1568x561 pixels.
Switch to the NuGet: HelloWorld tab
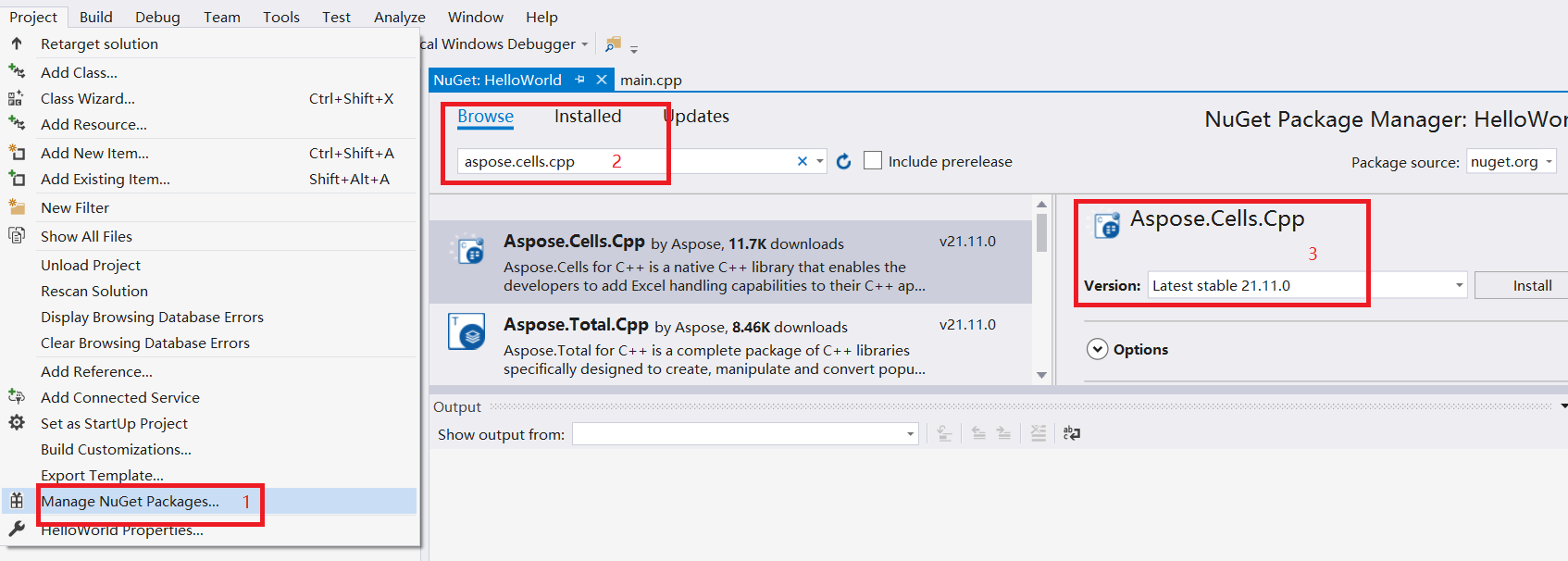click(x=498, y=80)
